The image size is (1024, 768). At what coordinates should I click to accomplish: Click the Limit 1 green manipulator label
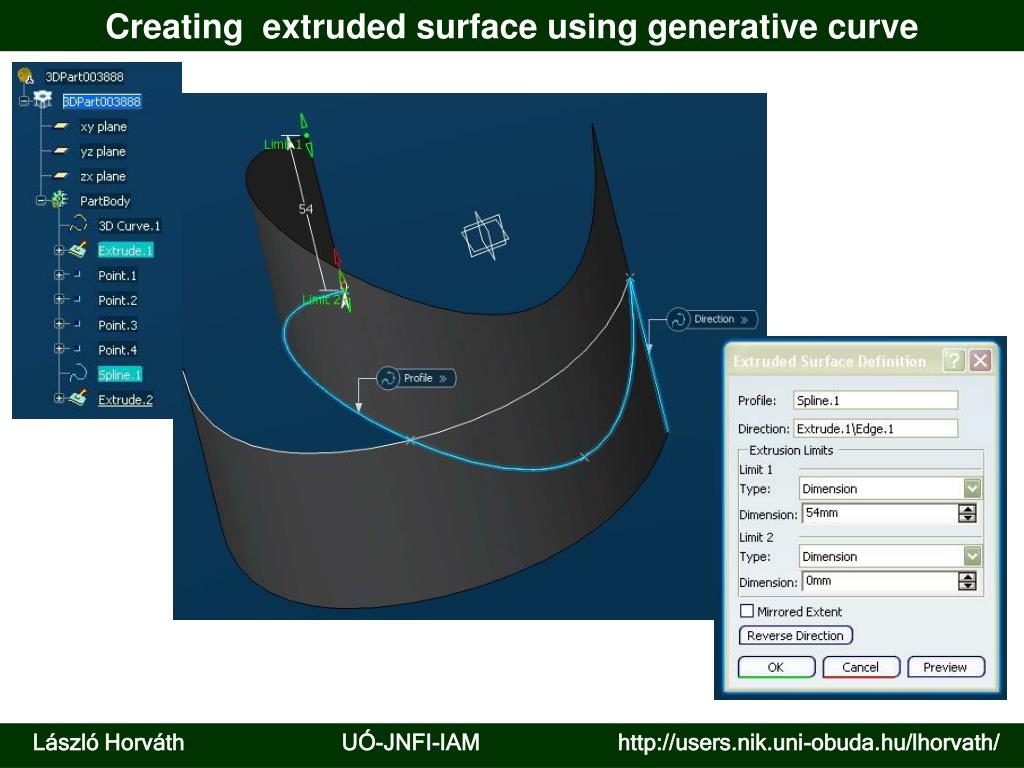(283, 144)
